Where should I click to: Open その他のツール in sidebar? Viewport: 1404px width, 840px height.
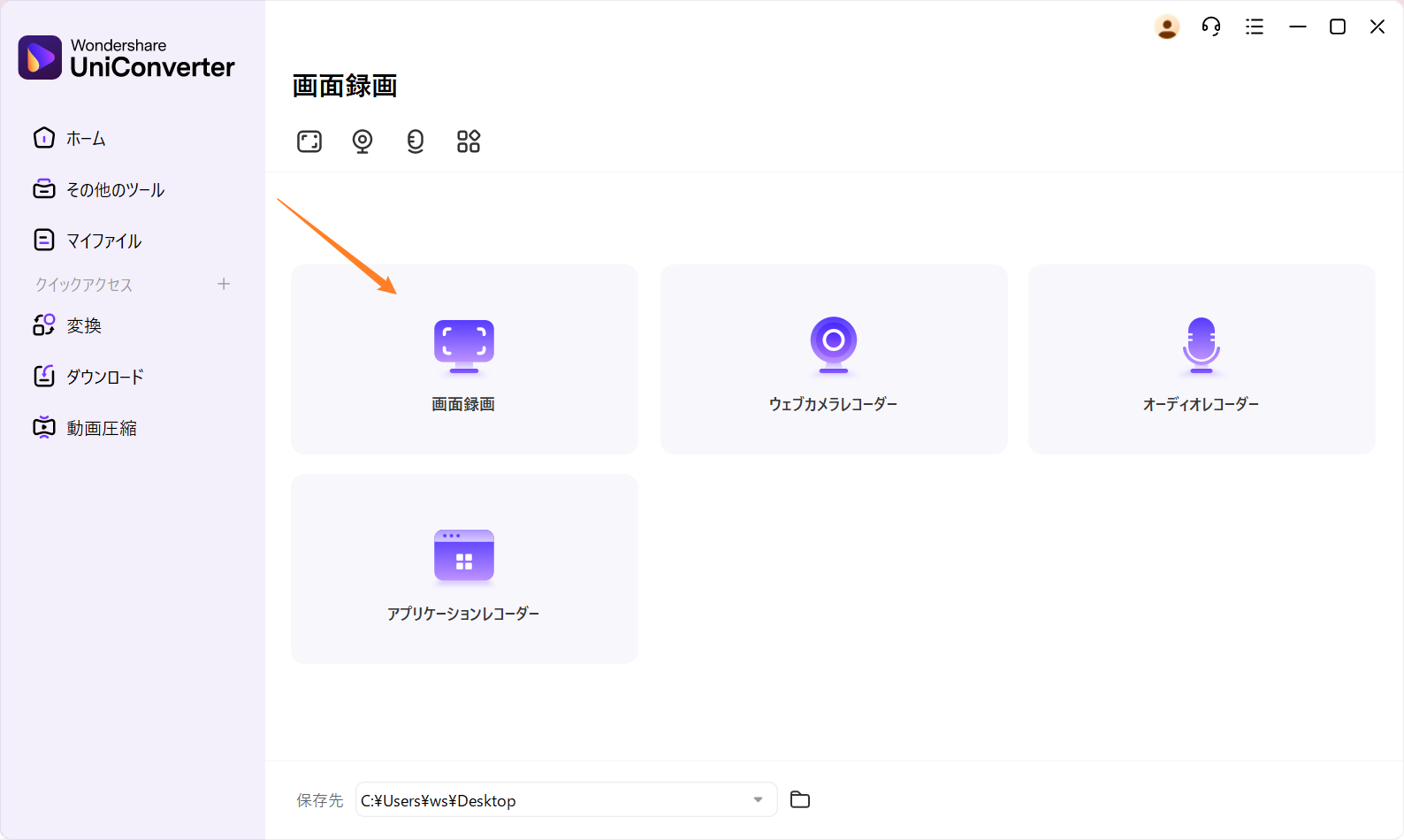tap(99, 190)
